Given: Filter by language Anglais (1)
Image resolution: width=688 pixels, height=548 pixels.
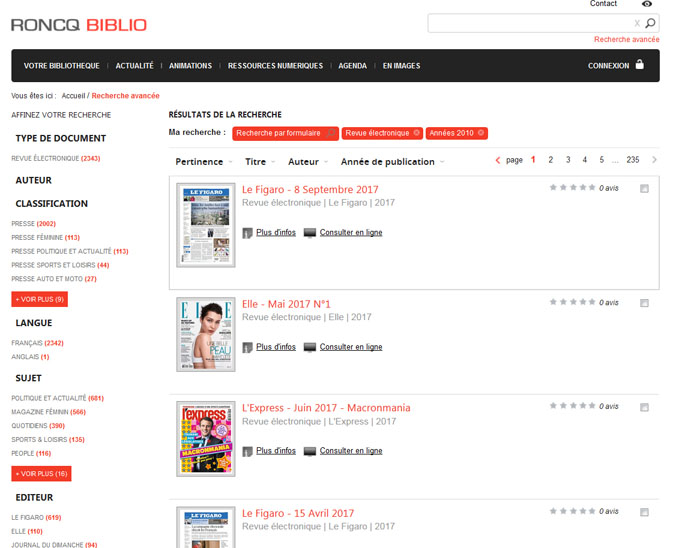Looking at the screenshot, I should 30,357.
